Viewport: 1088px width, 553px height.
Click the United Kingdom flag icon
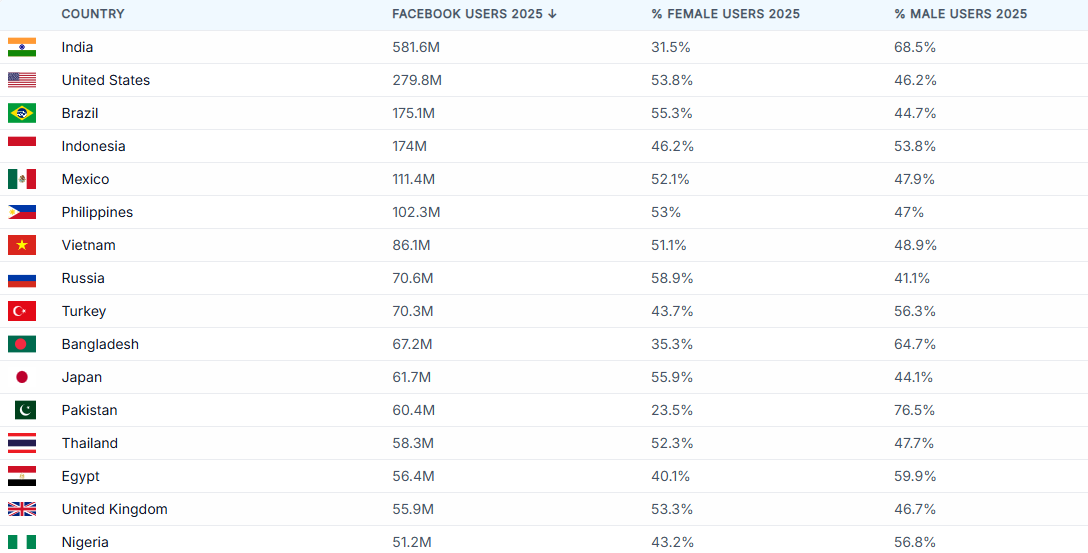[x=22, y=509]
